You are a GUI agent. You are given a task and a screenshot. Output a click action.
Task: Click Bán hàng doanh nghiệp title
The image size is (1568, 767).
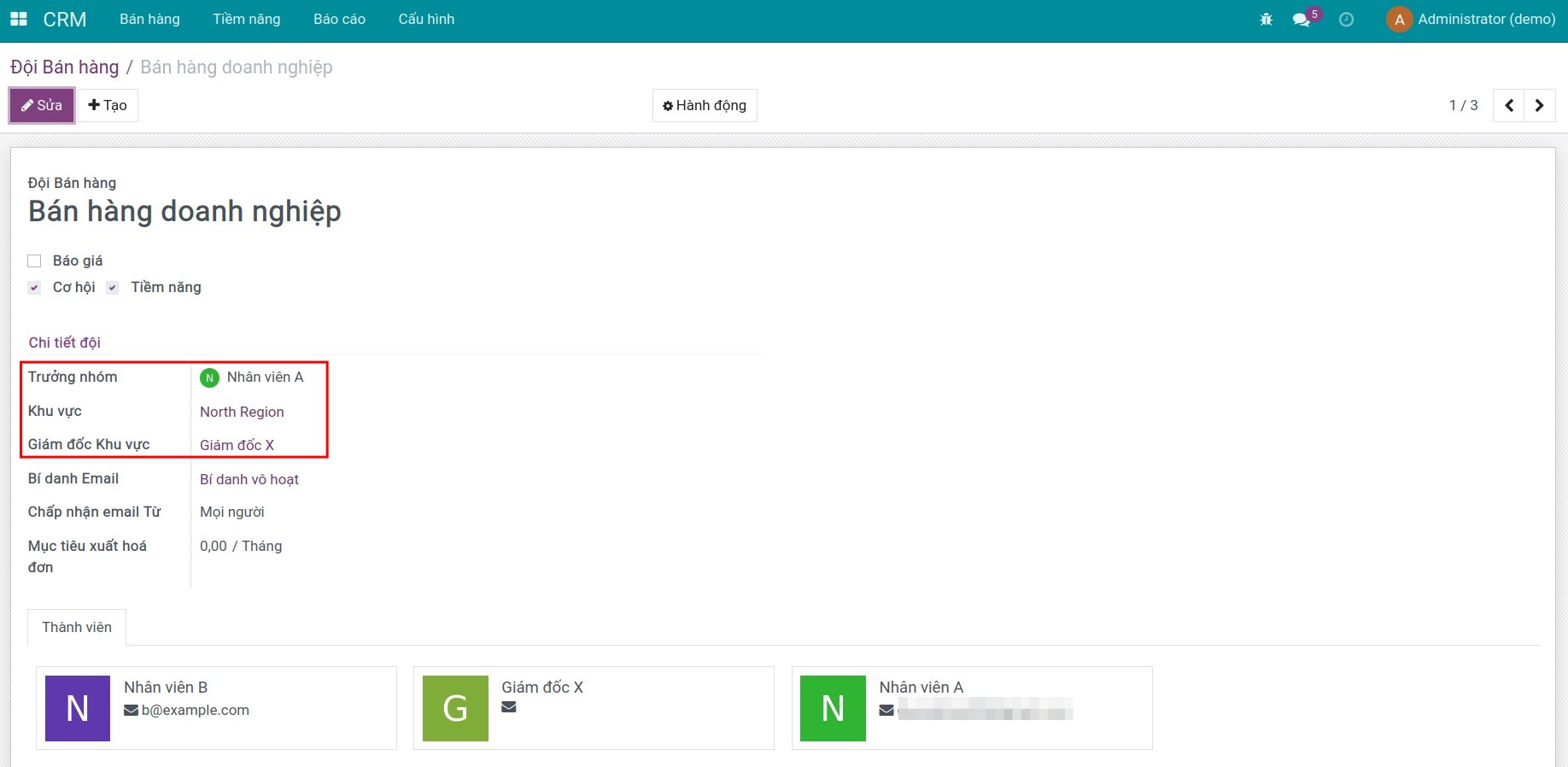(184, 212)
